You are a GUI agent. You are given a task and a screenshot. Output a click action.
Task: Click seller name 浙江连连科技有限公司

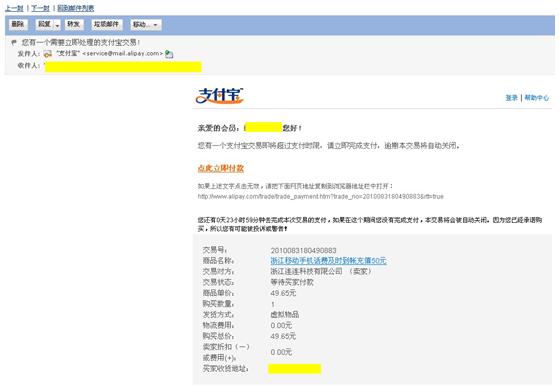point(307,271)
